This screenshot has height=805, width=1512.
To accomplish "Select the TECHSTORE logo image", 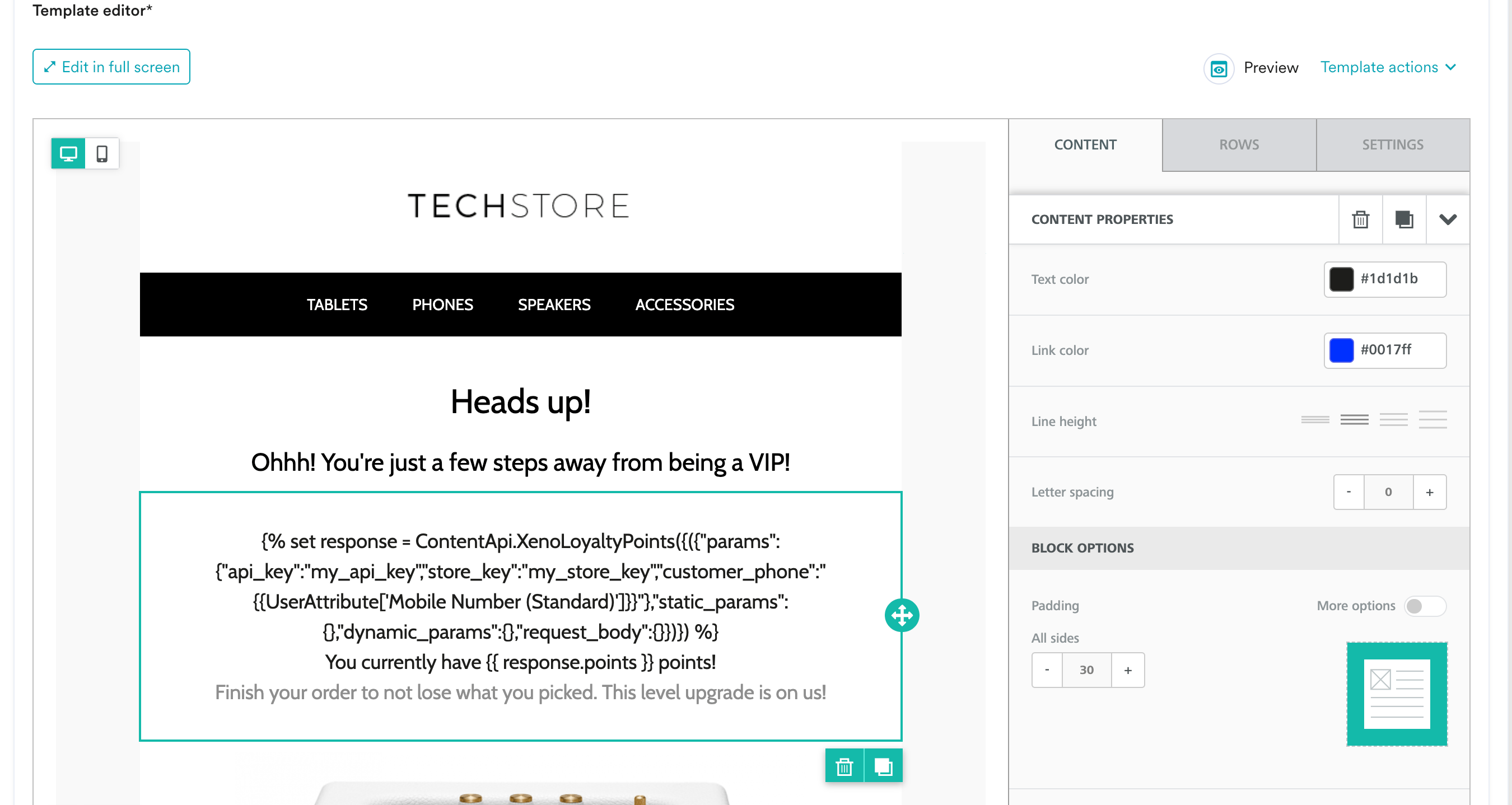I will [x=519, y=205].
